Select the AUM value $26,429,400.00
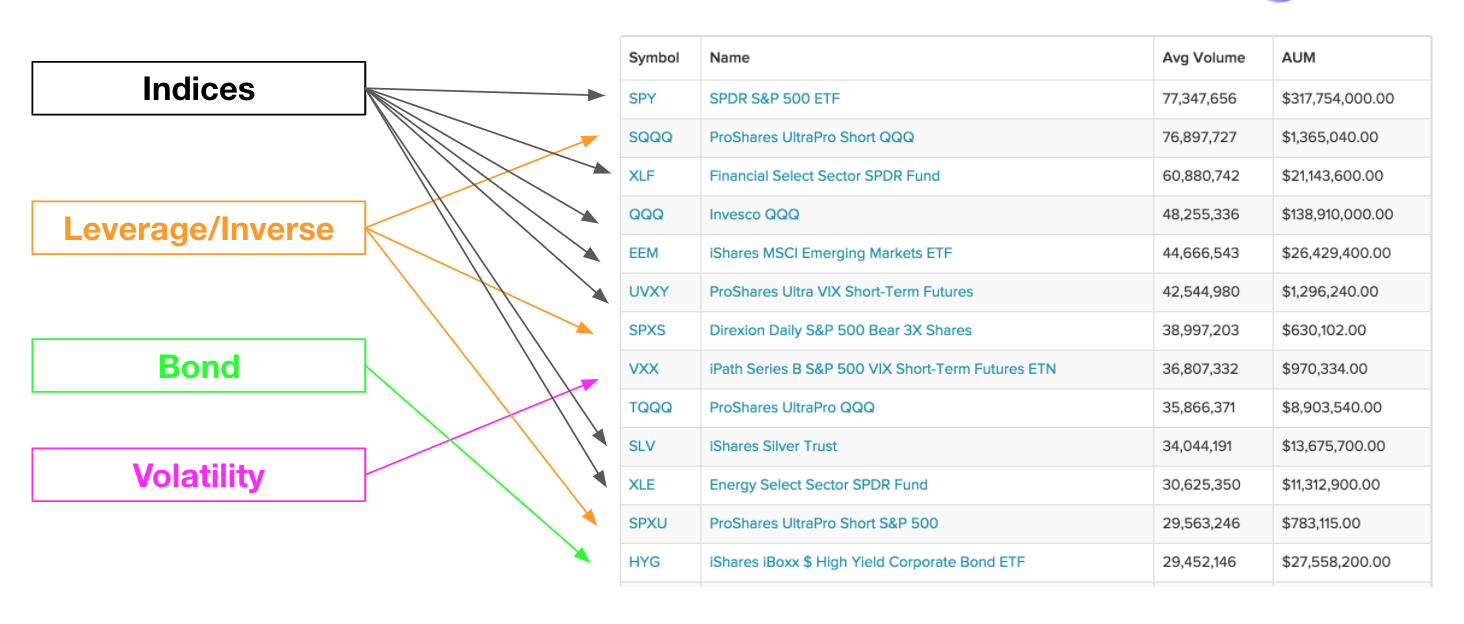1464x624 pixels. coord(1336,253)
